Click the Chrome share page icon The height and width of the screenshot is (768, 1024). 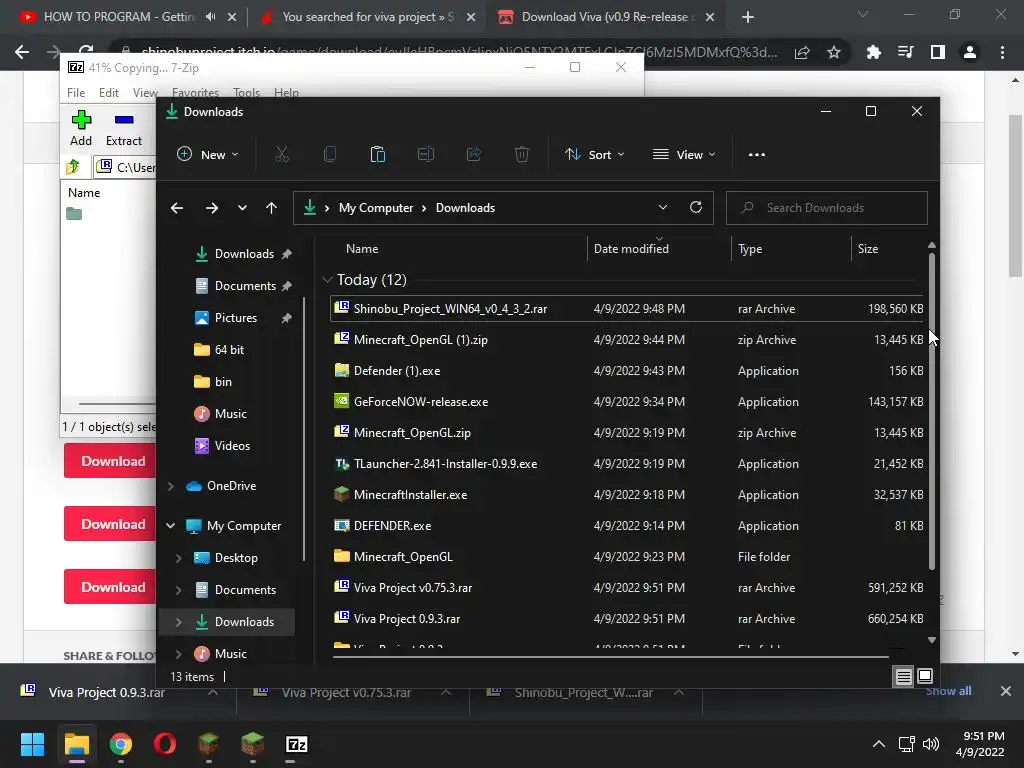click(x=802, y=52)
